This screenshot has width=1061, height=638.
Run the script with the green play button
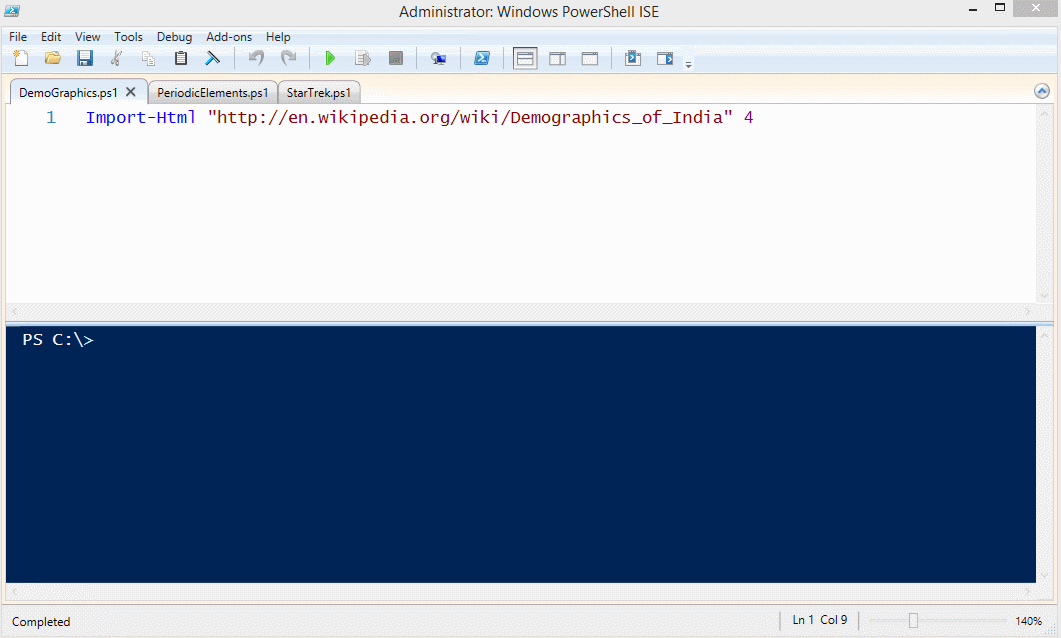[x=330, y=59]
